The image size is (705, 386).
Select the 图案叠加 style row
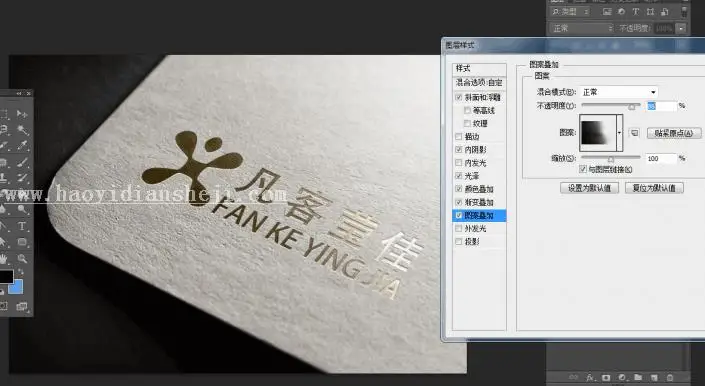[x=479, y=216]
